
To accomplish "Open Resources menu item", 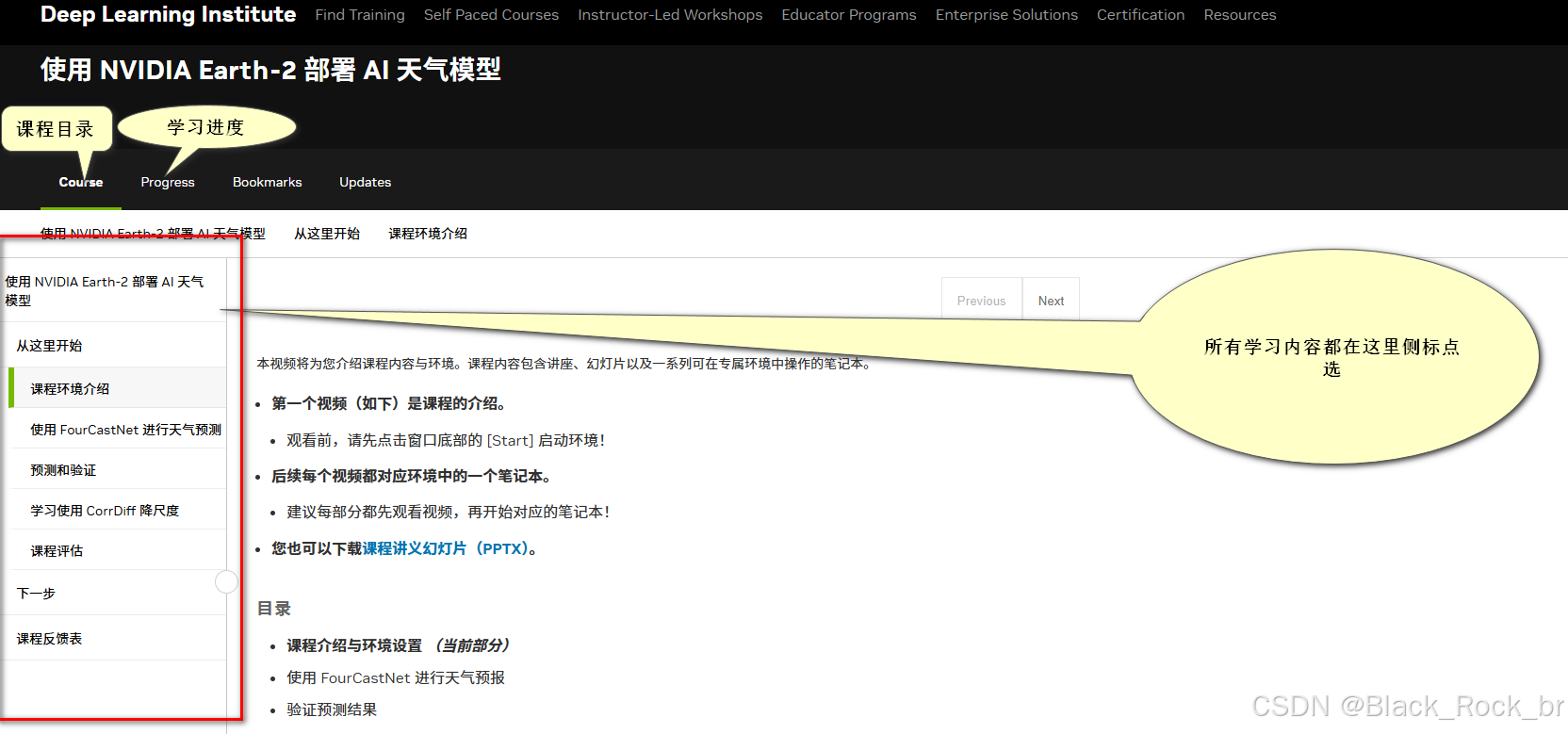I will click(1240, 15).
